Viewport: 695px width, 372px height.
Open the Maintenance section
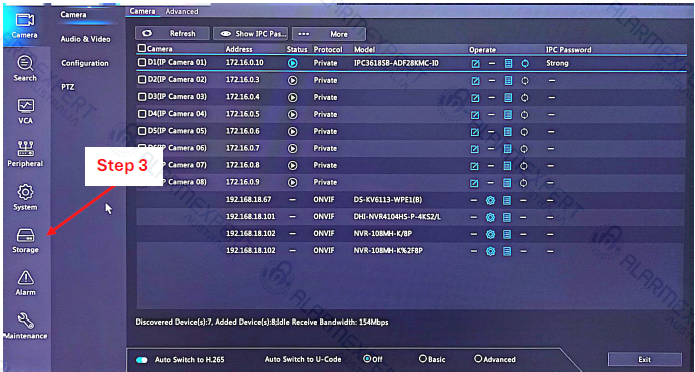25,326
